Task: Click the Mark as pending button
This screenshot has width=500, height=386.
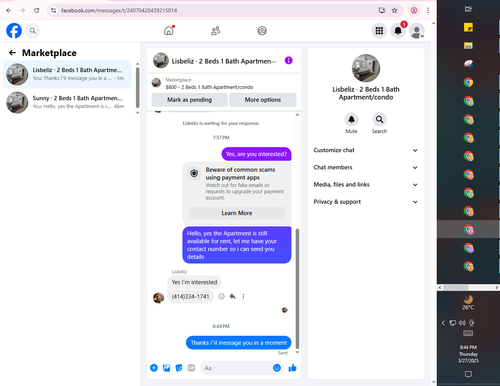Action: click(x=189, y=100)
